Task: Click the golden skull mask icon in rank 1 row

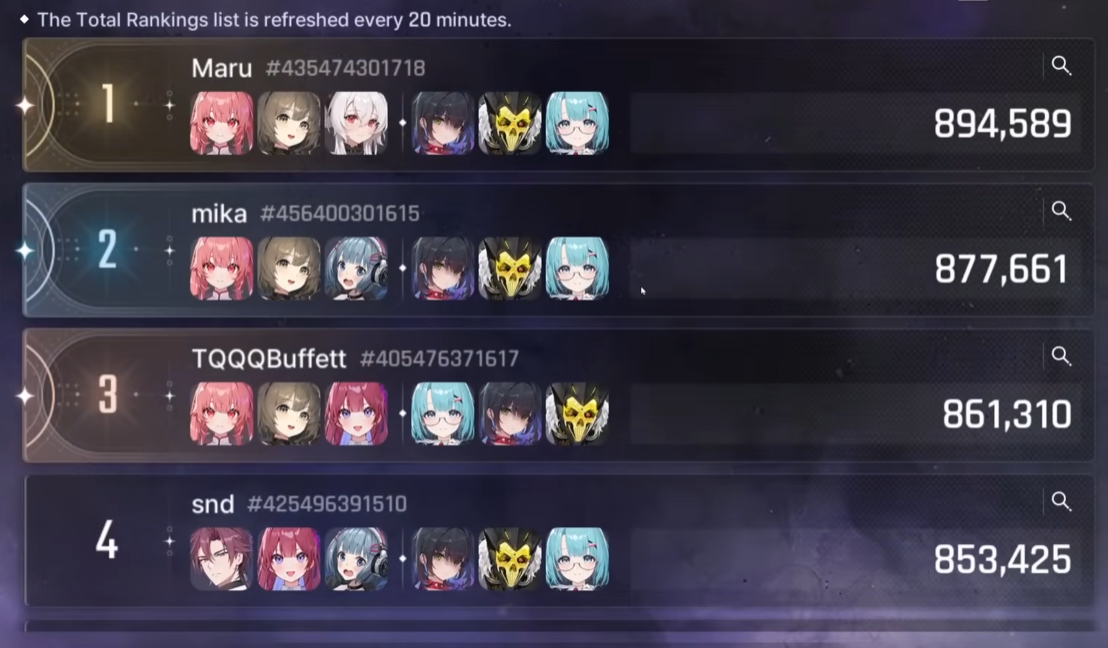Action: [509, 123]
